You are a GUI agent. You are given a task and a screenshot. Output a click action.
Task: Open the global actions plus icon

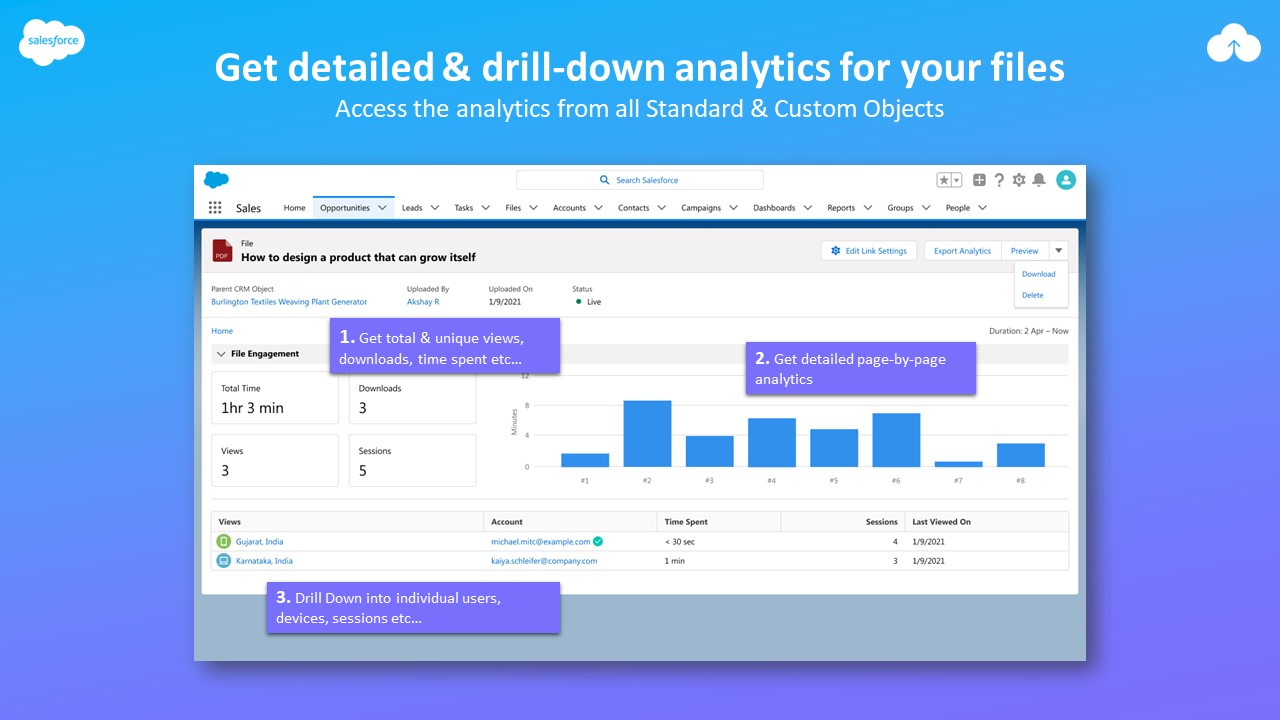[979, 180]
